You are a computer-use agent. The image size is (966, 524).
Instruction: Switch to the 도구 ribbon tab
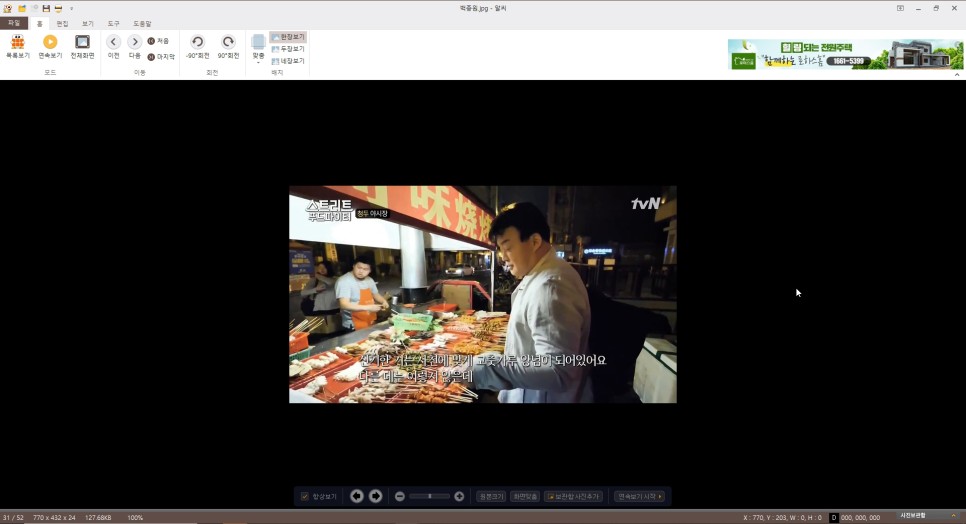[x=113, y=23]
